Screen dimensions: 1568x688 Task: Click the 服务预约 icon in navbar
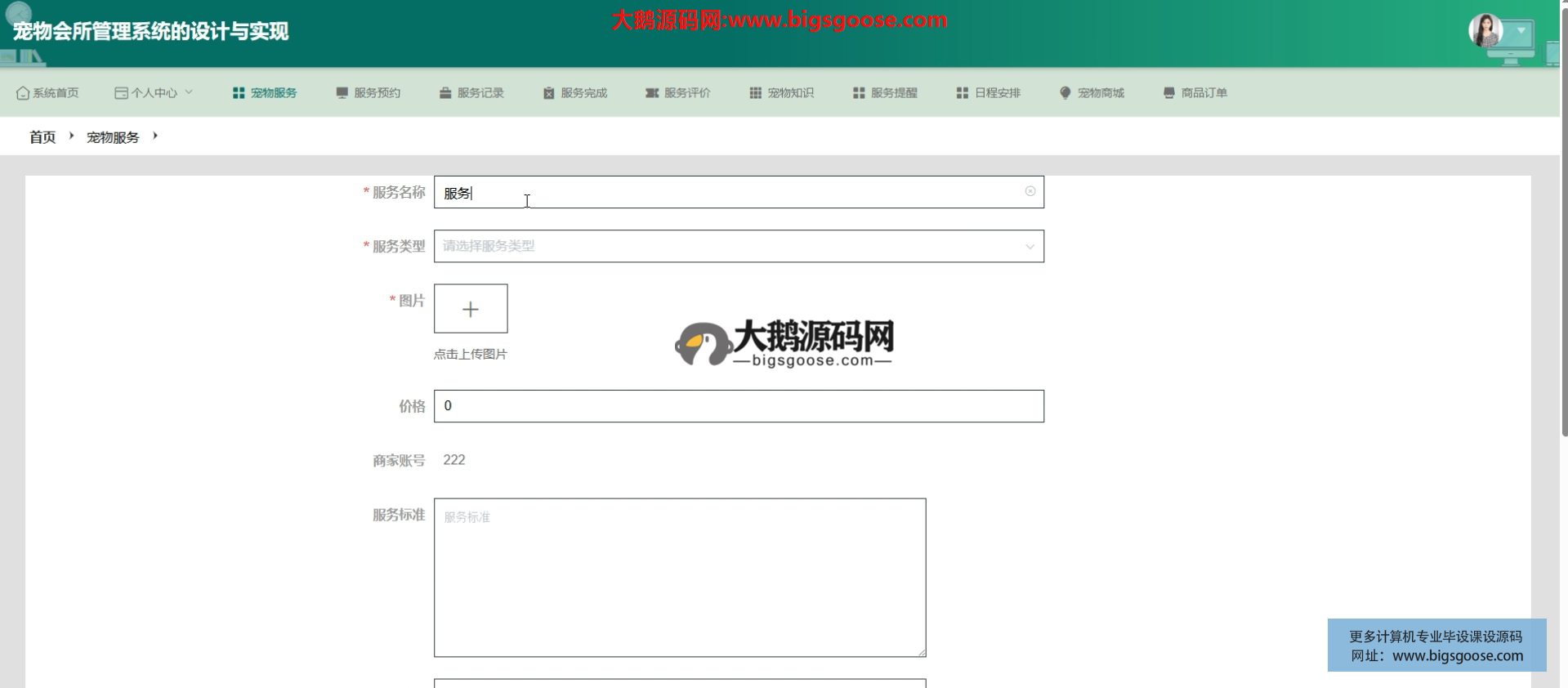(342, 93)
